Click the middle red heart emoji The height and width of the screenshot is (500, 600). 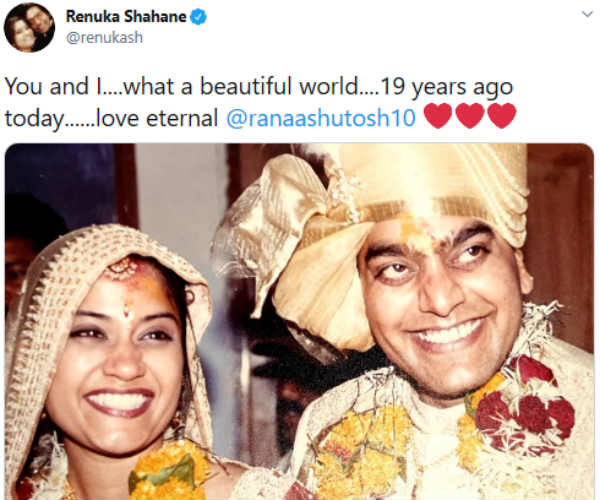pyautogui.click(x=471, y=116)
